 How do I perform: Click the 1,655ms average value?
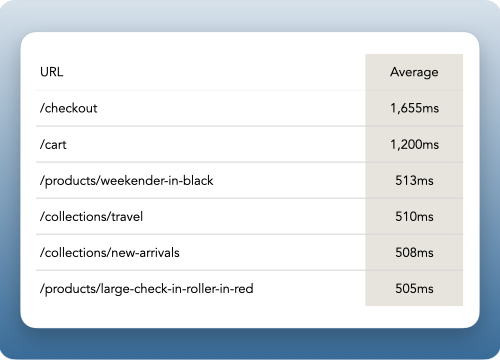click(x=414, y=108)
